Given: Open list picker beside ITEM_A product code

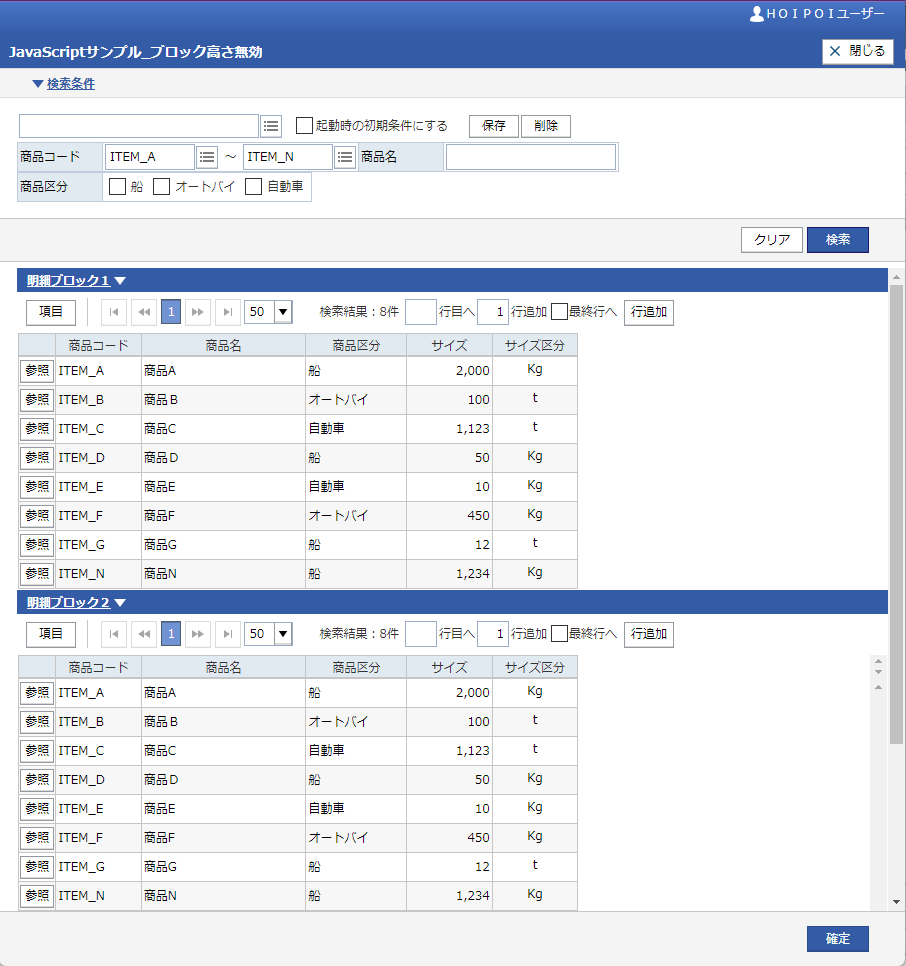Looking at the screenshot, I should [207, 157].
